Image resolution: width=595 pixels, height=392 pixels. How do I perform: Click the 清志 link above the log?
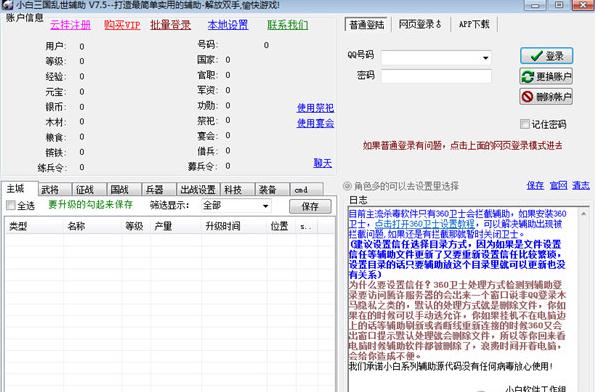point(581,186)
